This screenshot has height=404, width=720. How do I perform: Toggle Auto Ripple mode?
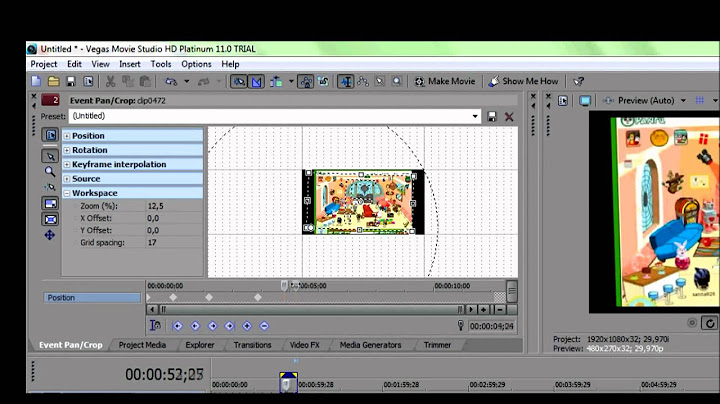[x=276, y=81]
